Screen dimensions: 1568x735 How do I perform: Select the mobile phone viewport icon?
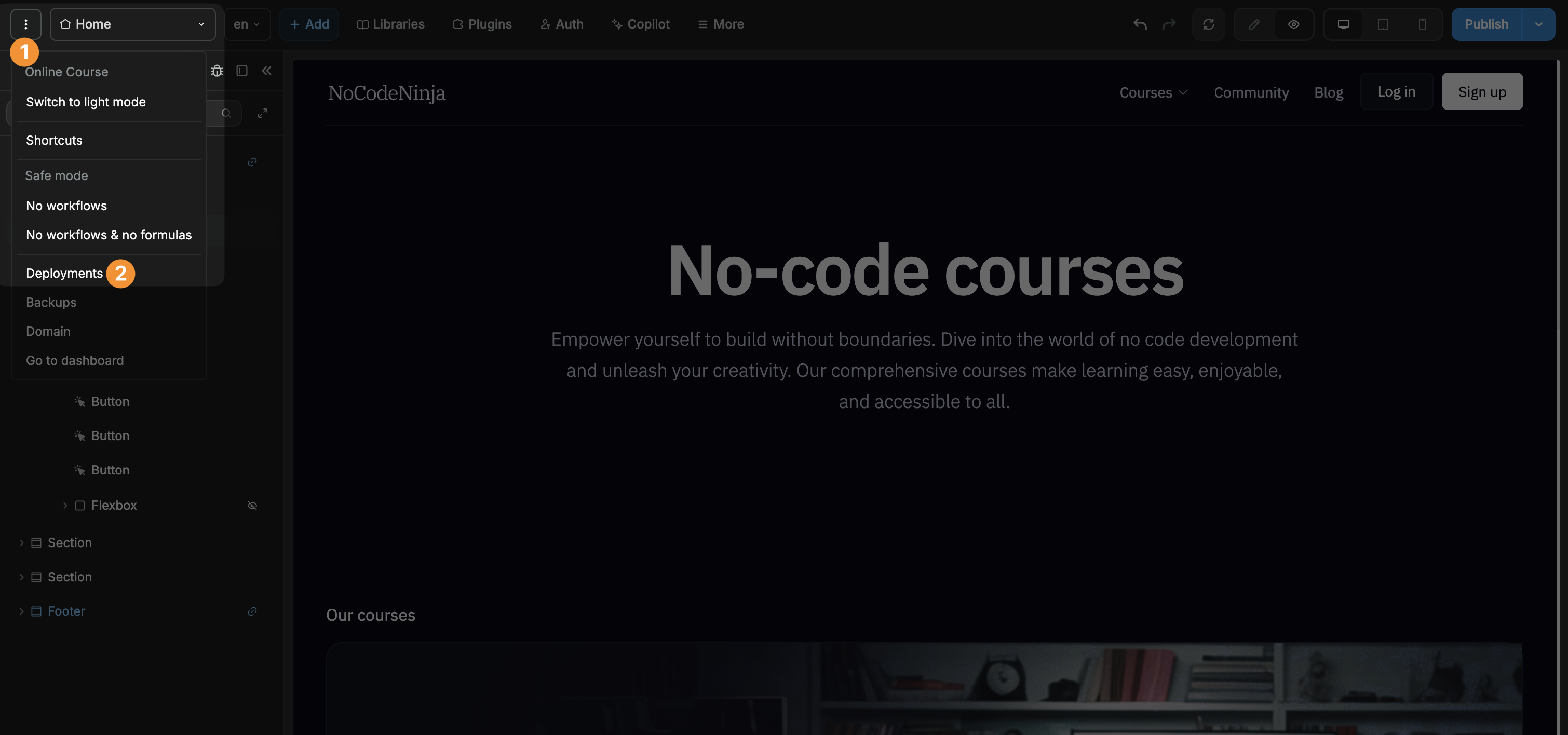pyautogui.click(x=1422, y=24)
